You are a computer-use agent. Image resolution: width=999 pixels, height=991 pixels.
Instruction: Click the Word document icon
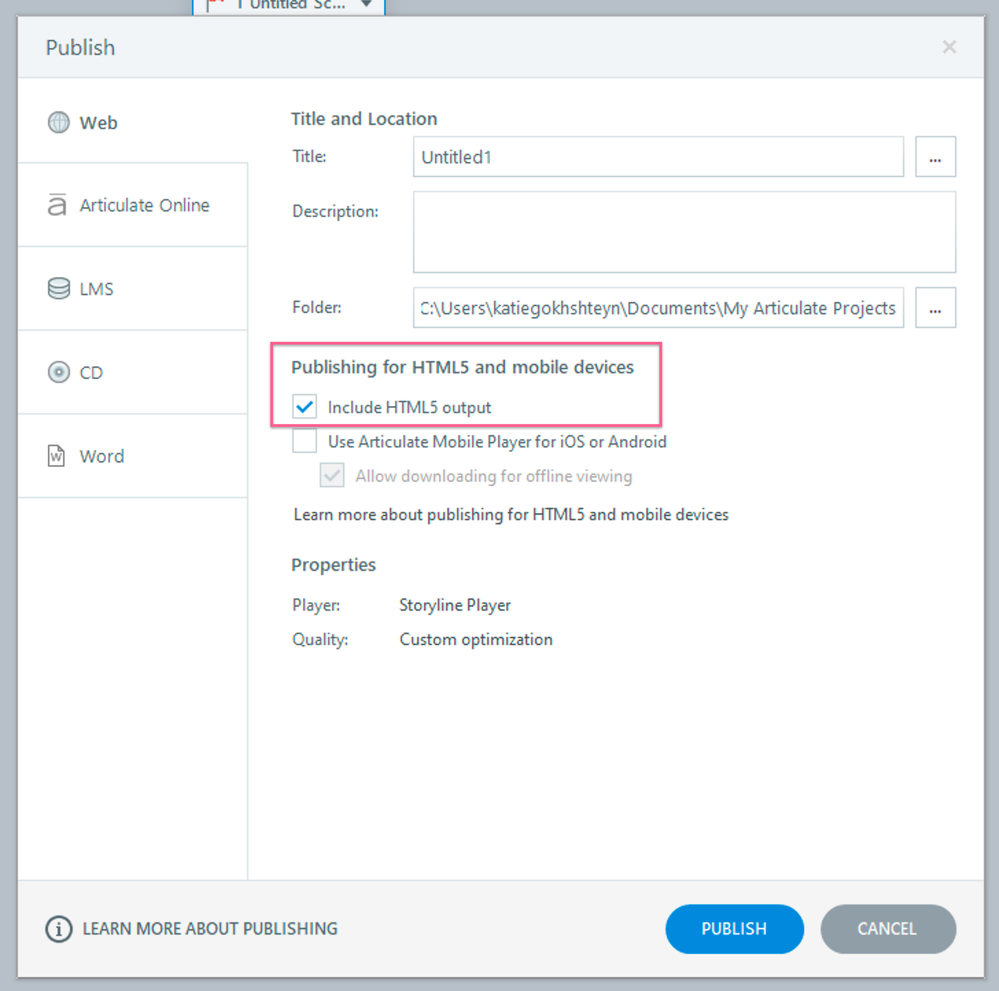tap(56, 456)
